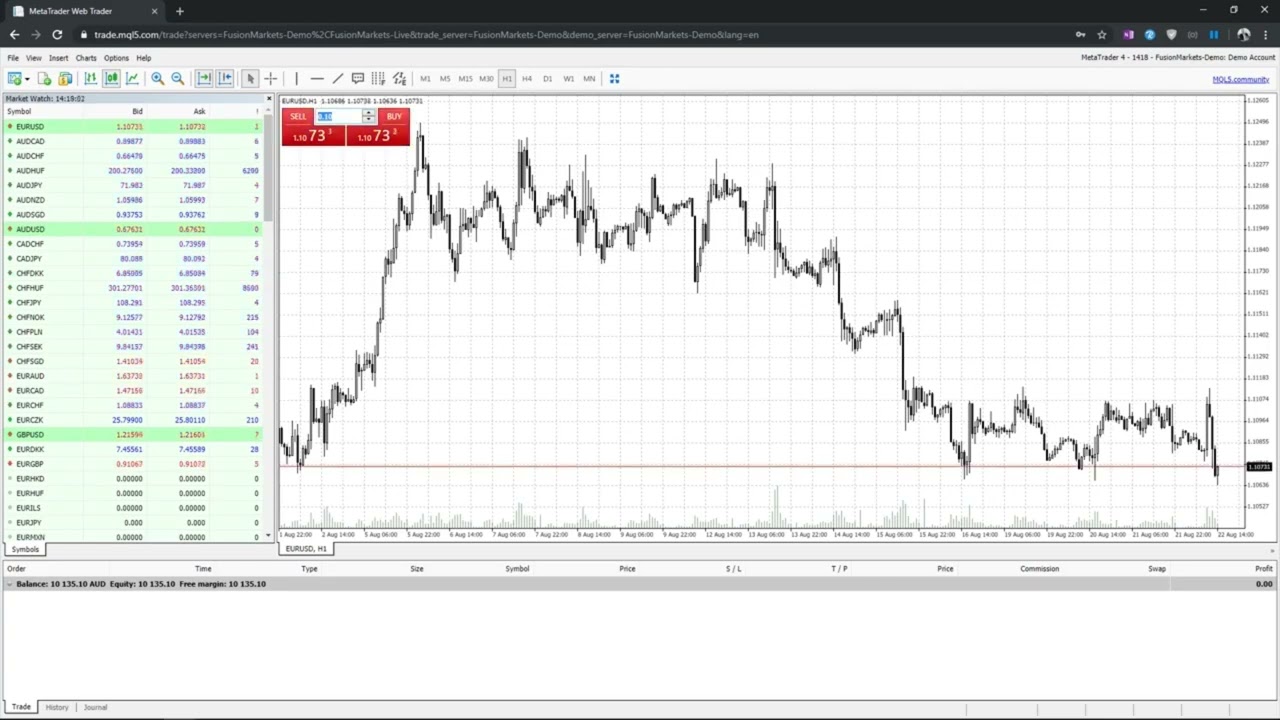Open the Charts menu
The width and height of the screenshot is (1280, 720).
coord(86,58)
